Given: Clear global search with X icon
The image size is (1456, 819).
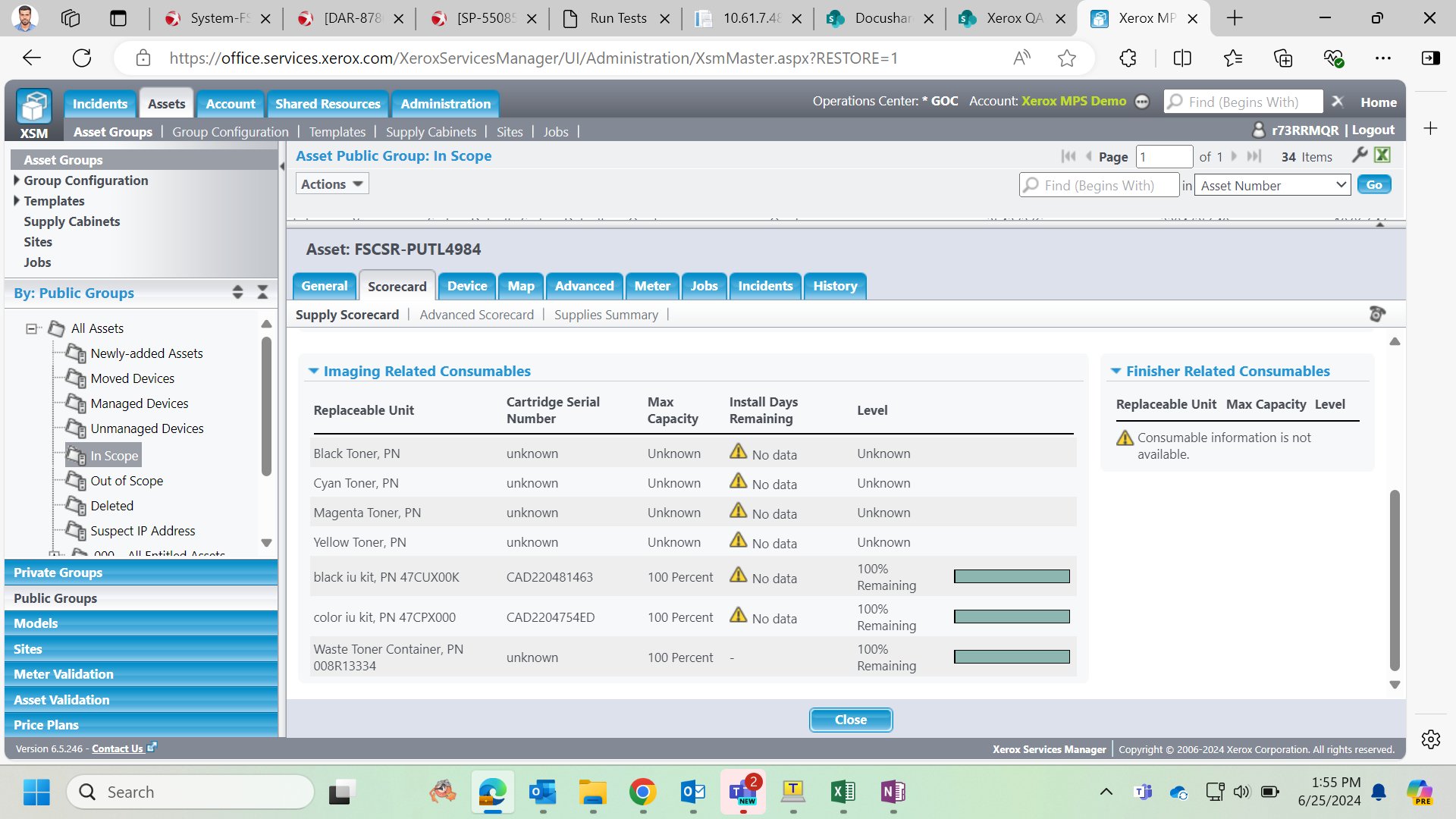Looking at the screenshot, I should pyautogui.click(x=1338, y=102).
